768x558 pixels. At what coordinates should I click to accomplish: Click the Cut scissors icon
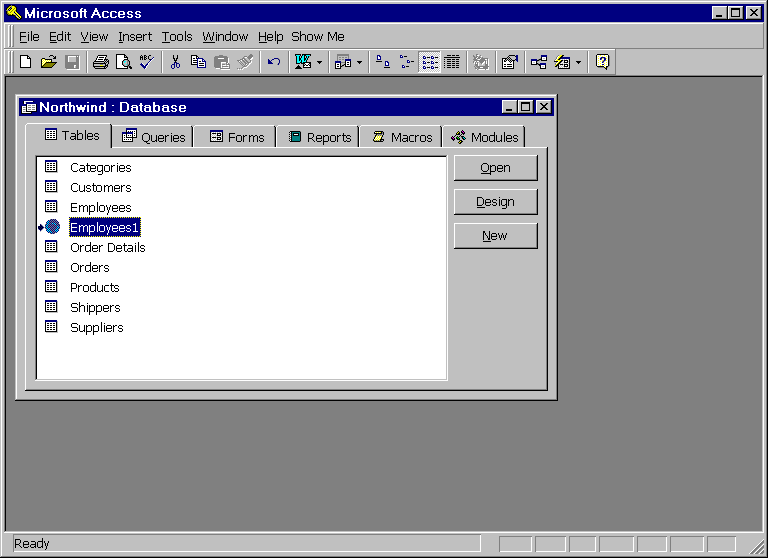pos(175,62)
